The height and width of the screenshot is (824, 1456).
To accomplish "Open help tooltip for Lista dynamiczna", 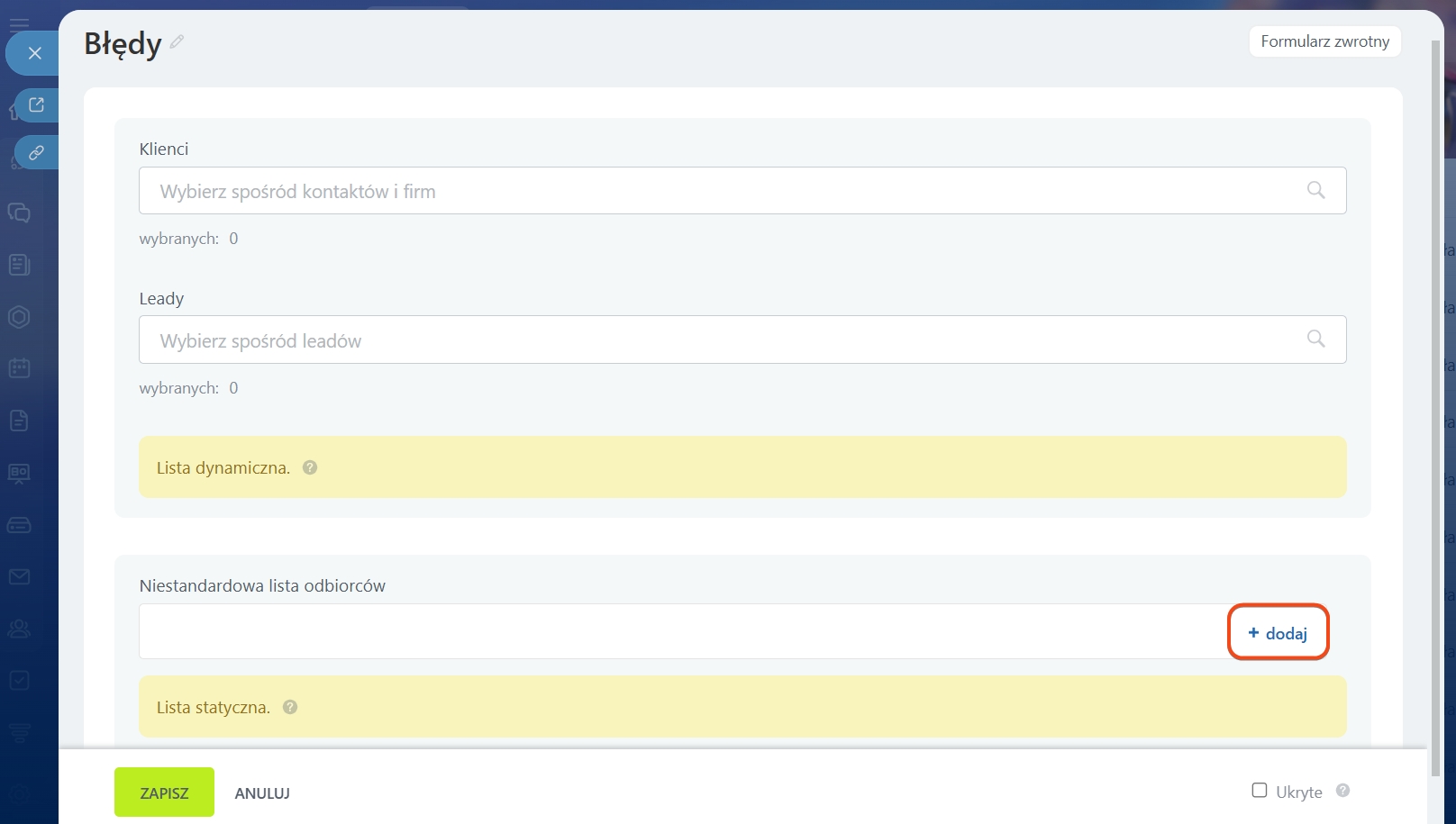I will tap(310, 467).
